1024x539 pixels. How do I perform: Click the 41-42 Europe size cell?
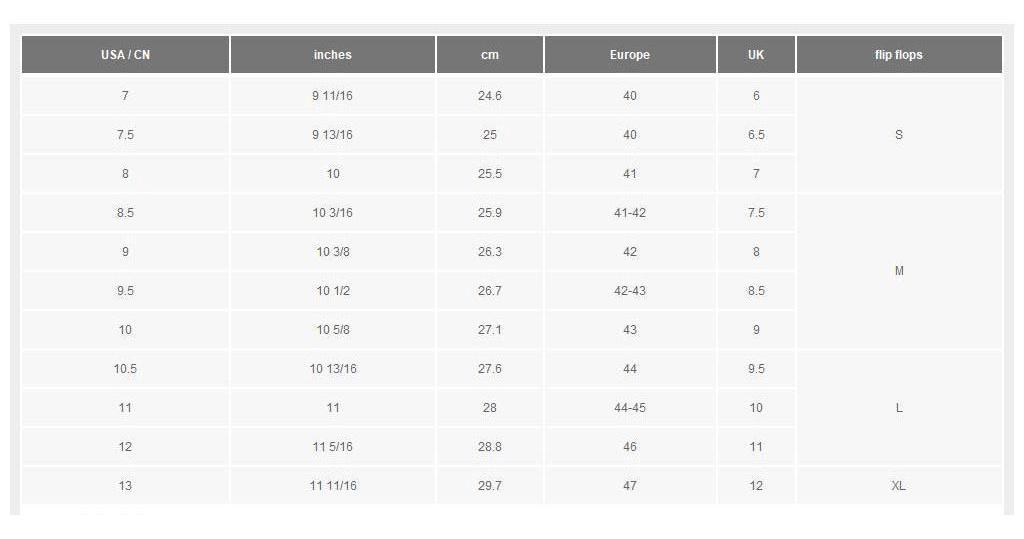click(x=630, y=213)
